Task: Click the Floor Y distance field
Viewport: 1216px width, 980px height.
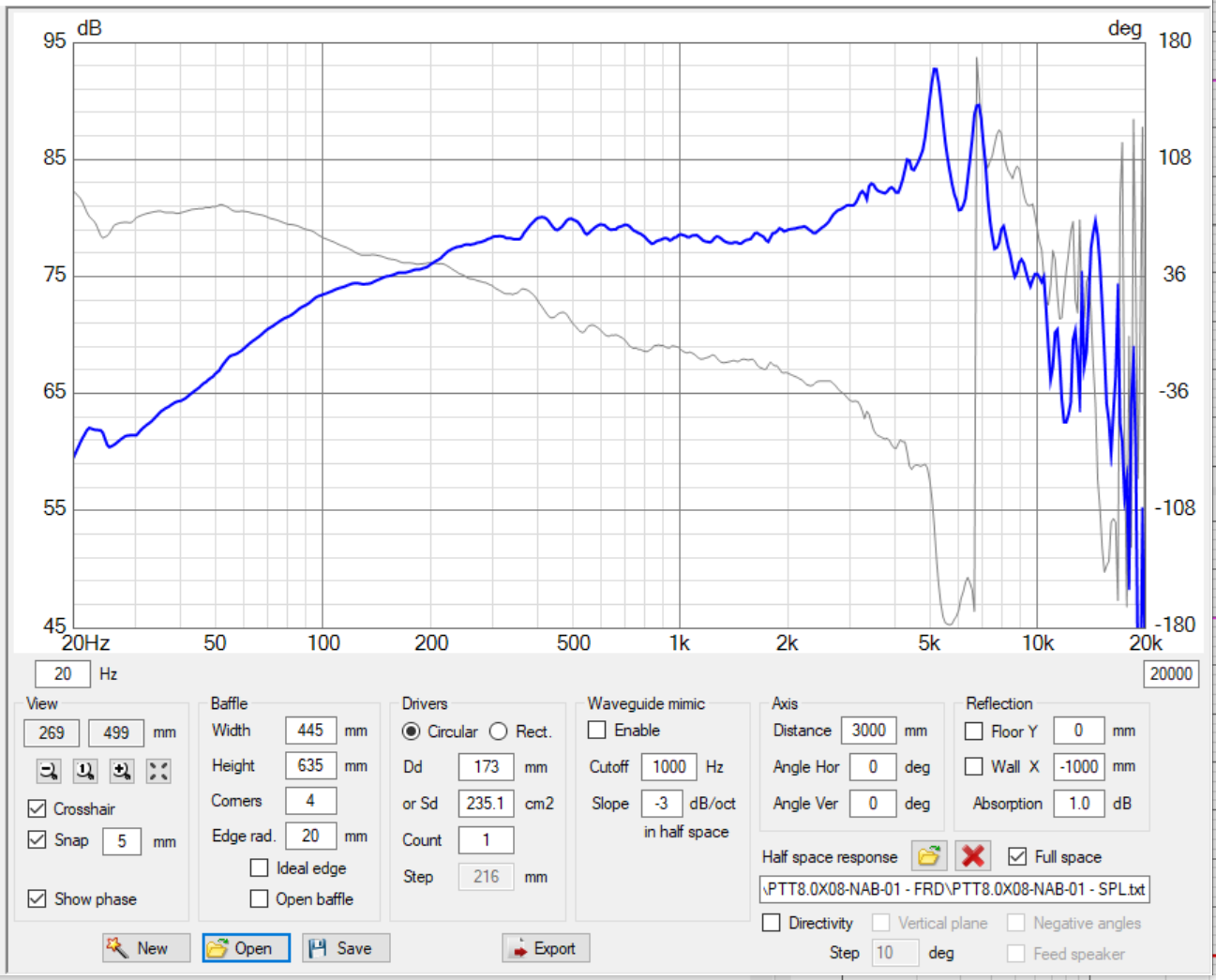Action: pos(1078,730)
